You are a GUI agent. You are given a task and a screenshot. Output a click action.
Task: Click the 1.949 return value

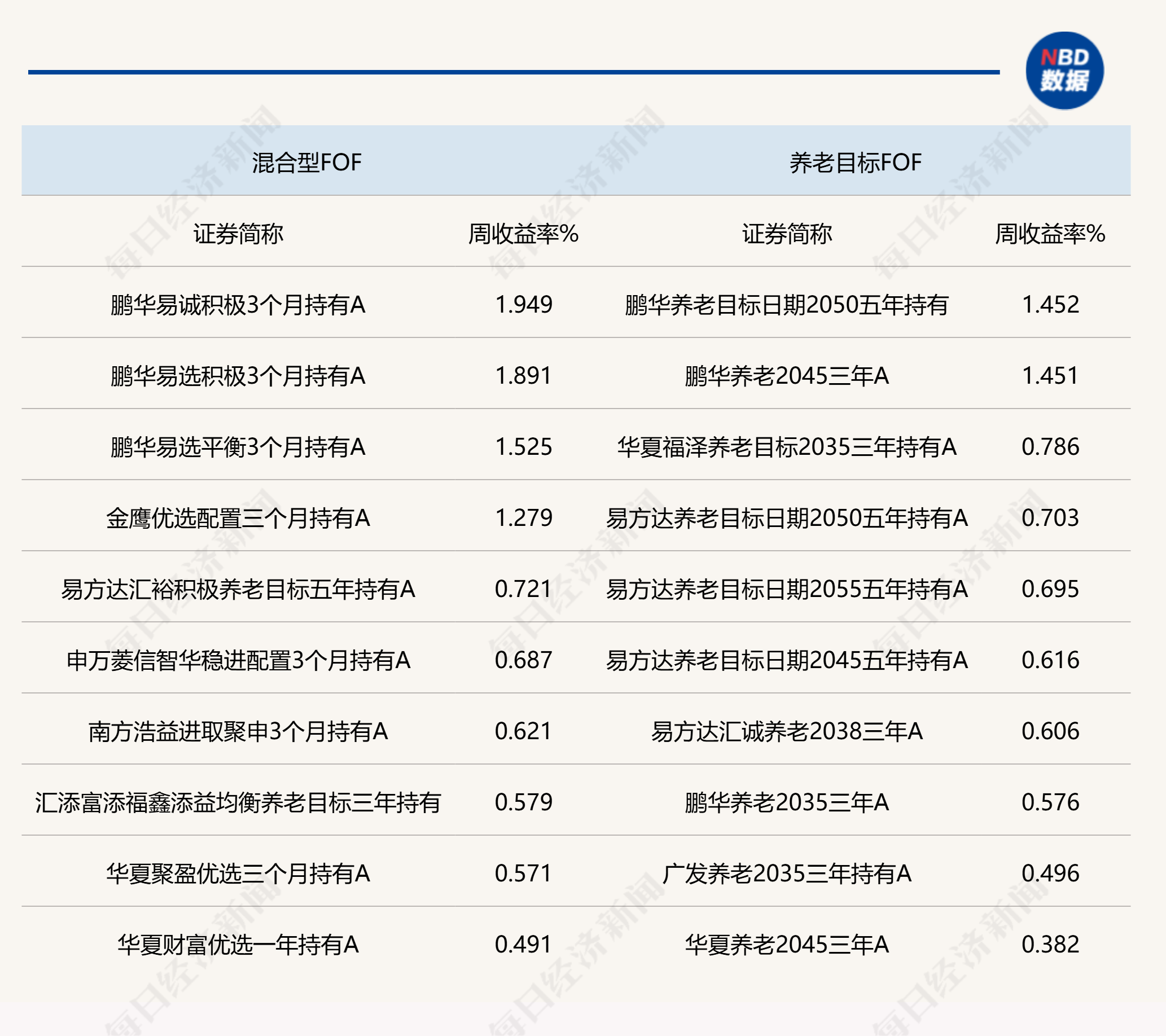523,305
